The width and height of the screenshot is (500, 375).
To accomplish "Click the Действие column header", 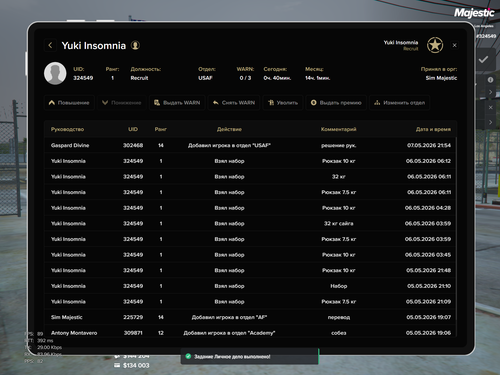I will [x=229, y=129].
